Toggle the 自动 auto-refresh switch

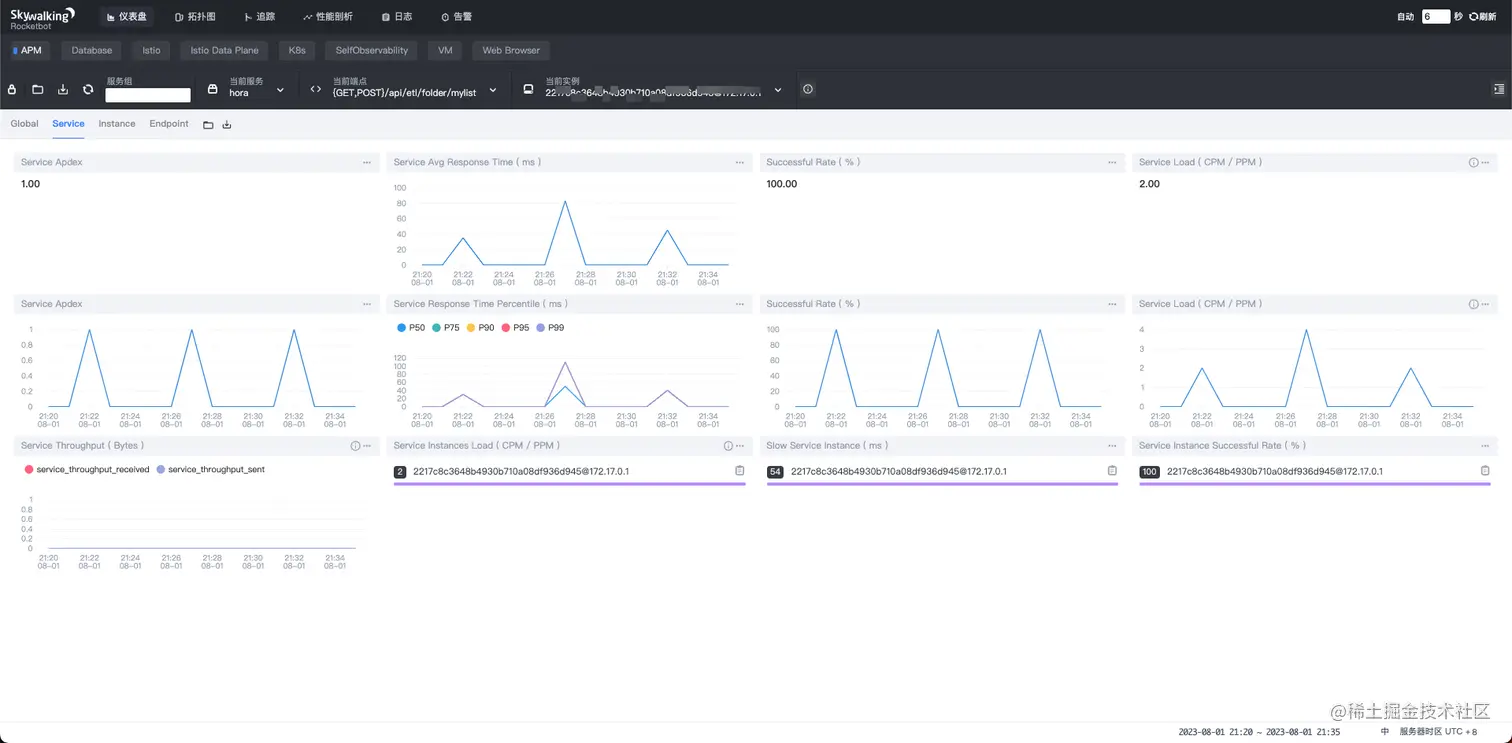(x=1405, y=17)
